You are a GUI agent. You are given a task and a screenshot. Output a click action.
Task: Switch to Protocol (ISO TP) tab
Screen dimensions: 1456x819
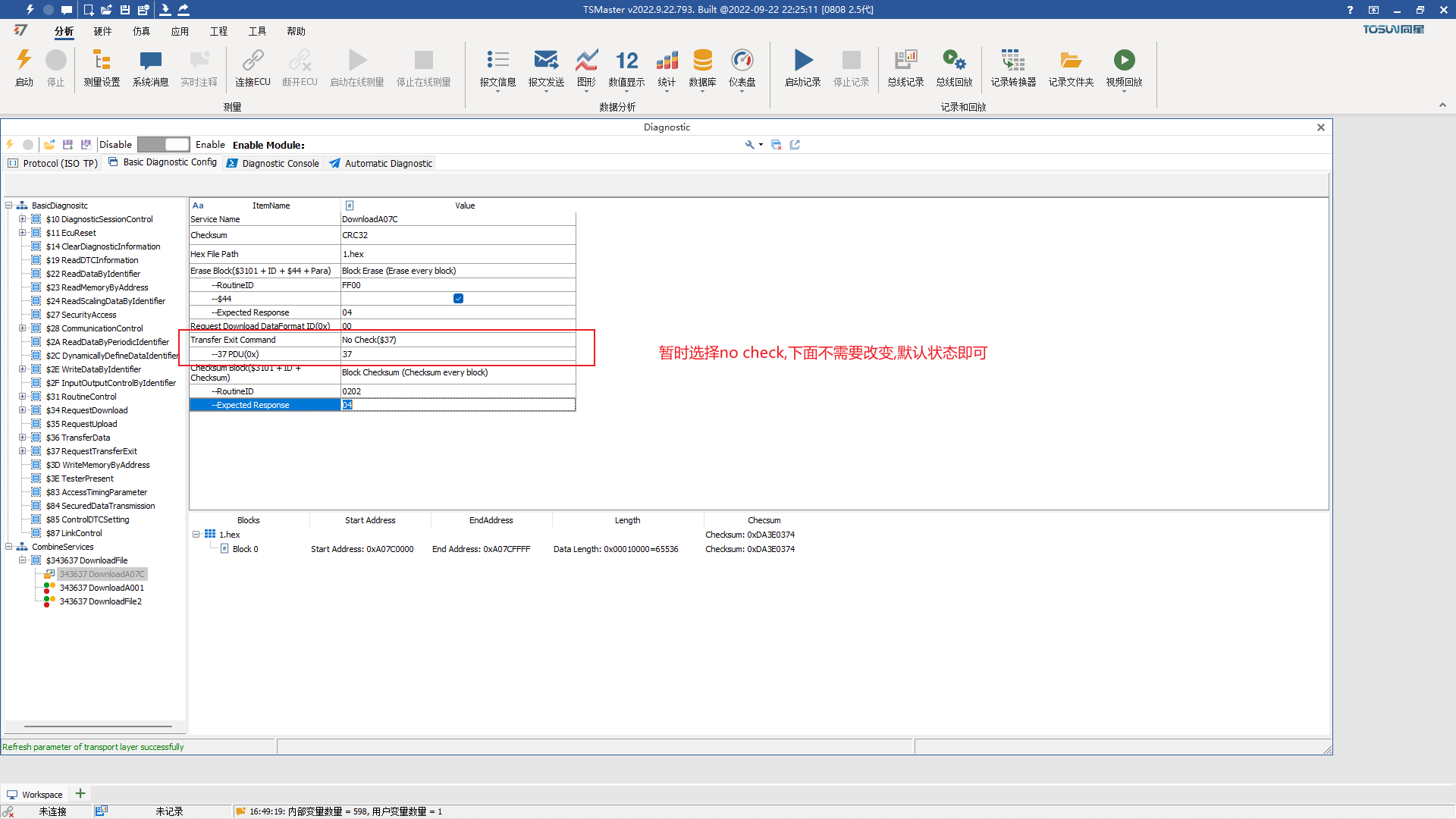point(52,163)
